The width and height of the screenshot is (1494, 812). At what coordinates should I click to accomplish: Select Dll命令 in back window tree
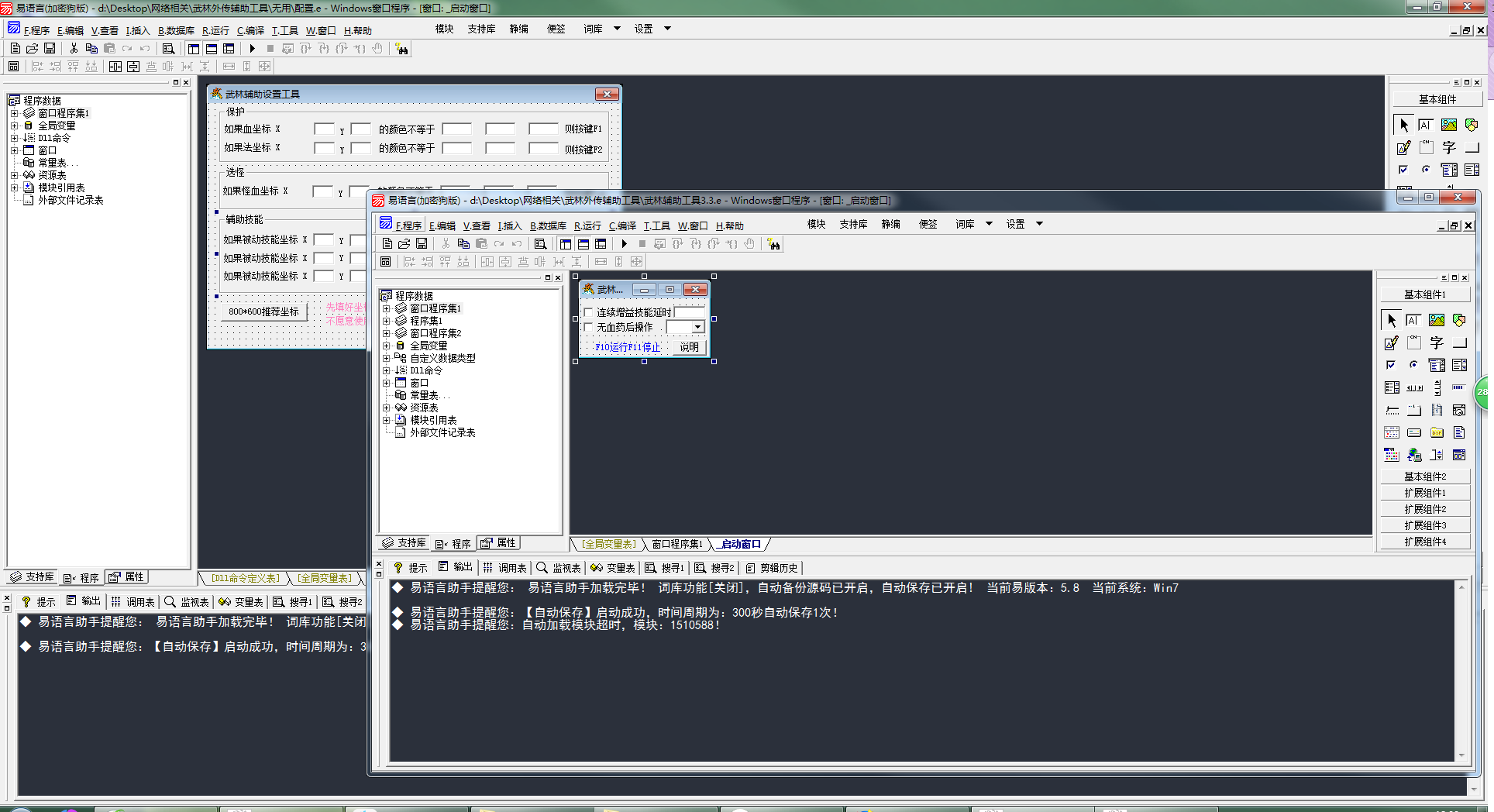tap(54, 138)
